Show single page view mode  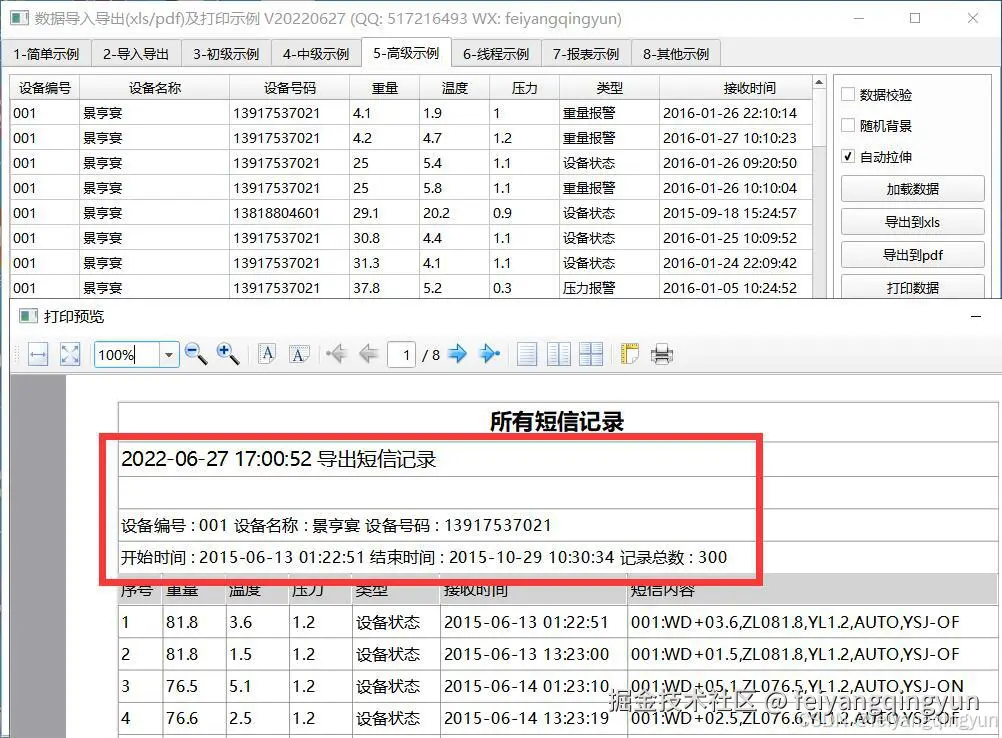(x=527, y=354)
